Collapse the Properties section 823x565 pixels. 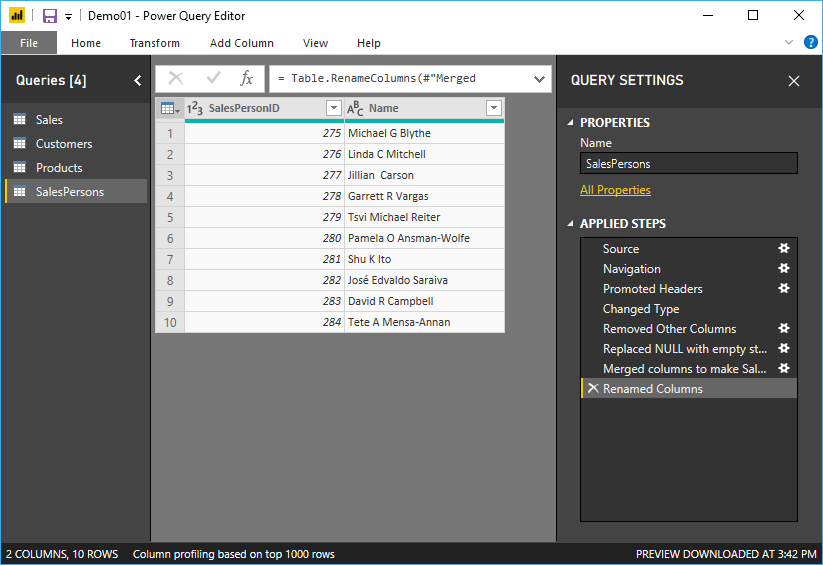point(571,122)
